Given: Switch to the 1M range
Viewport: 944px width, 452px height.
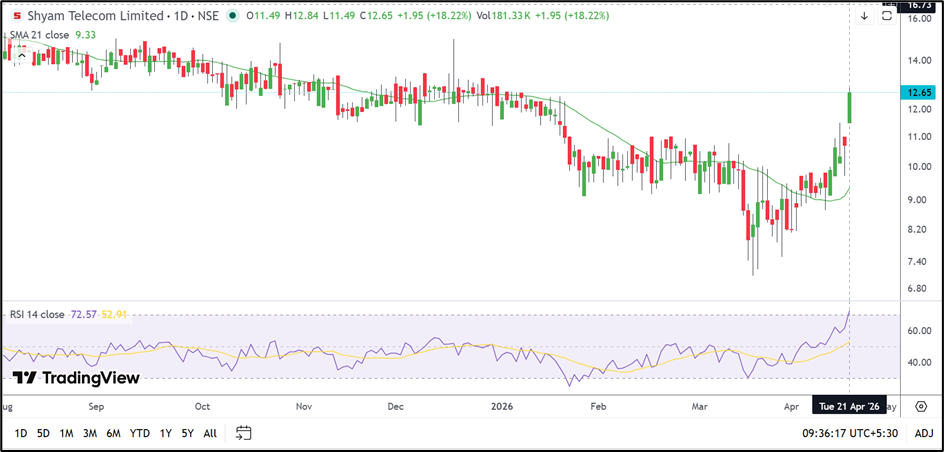Looking at the screenshot, I should pos(67,433).
